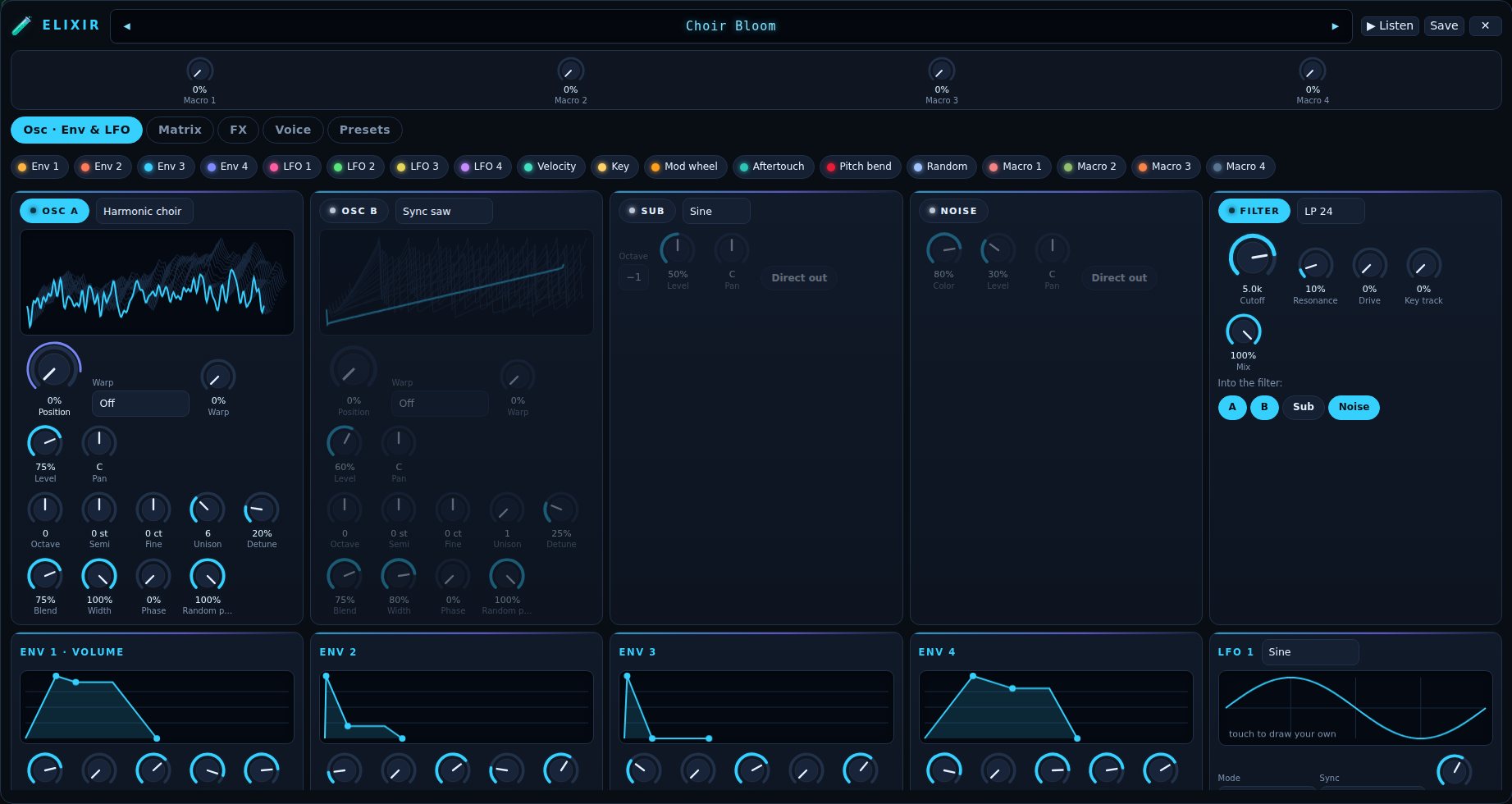The width and height of the screenshot is (1512, 804).
Task: Switch to the Presets tab
Action: [x=364, y=130]
